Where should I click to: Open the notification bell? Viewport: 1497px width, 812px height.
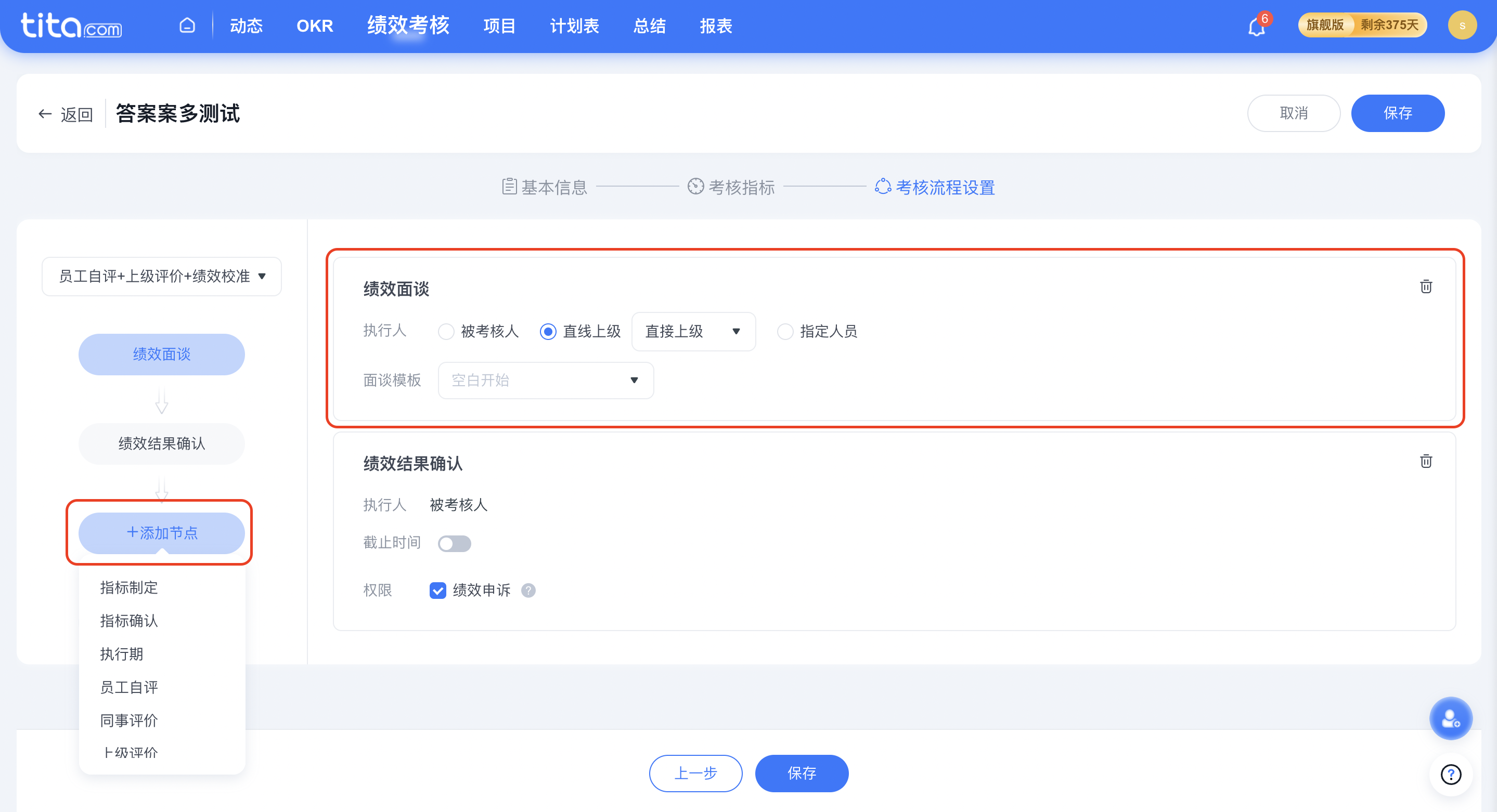click(x=1256, y=27)
